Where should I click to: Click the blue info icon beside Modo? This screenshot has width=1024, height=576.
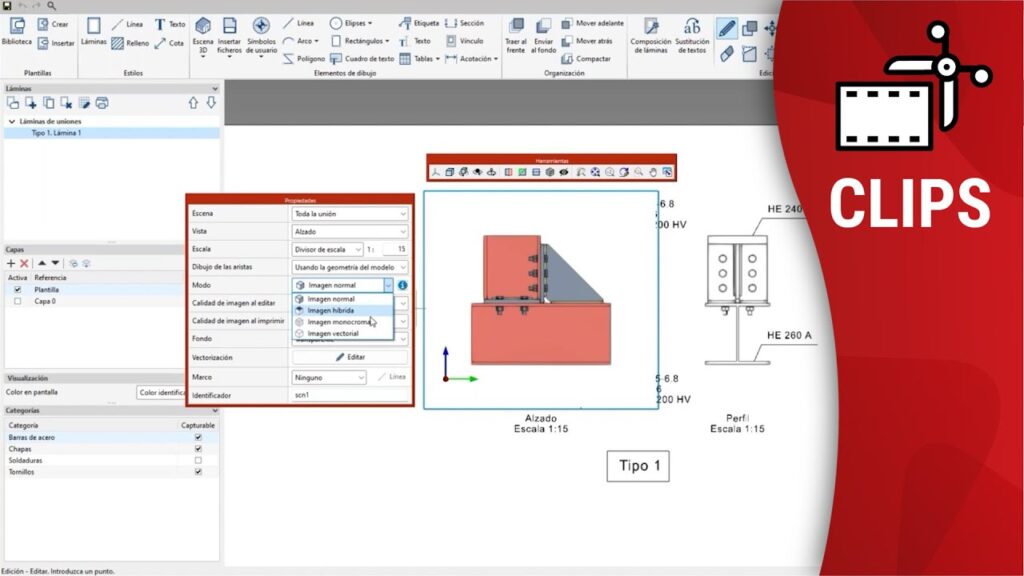click(x=402, y=285)
